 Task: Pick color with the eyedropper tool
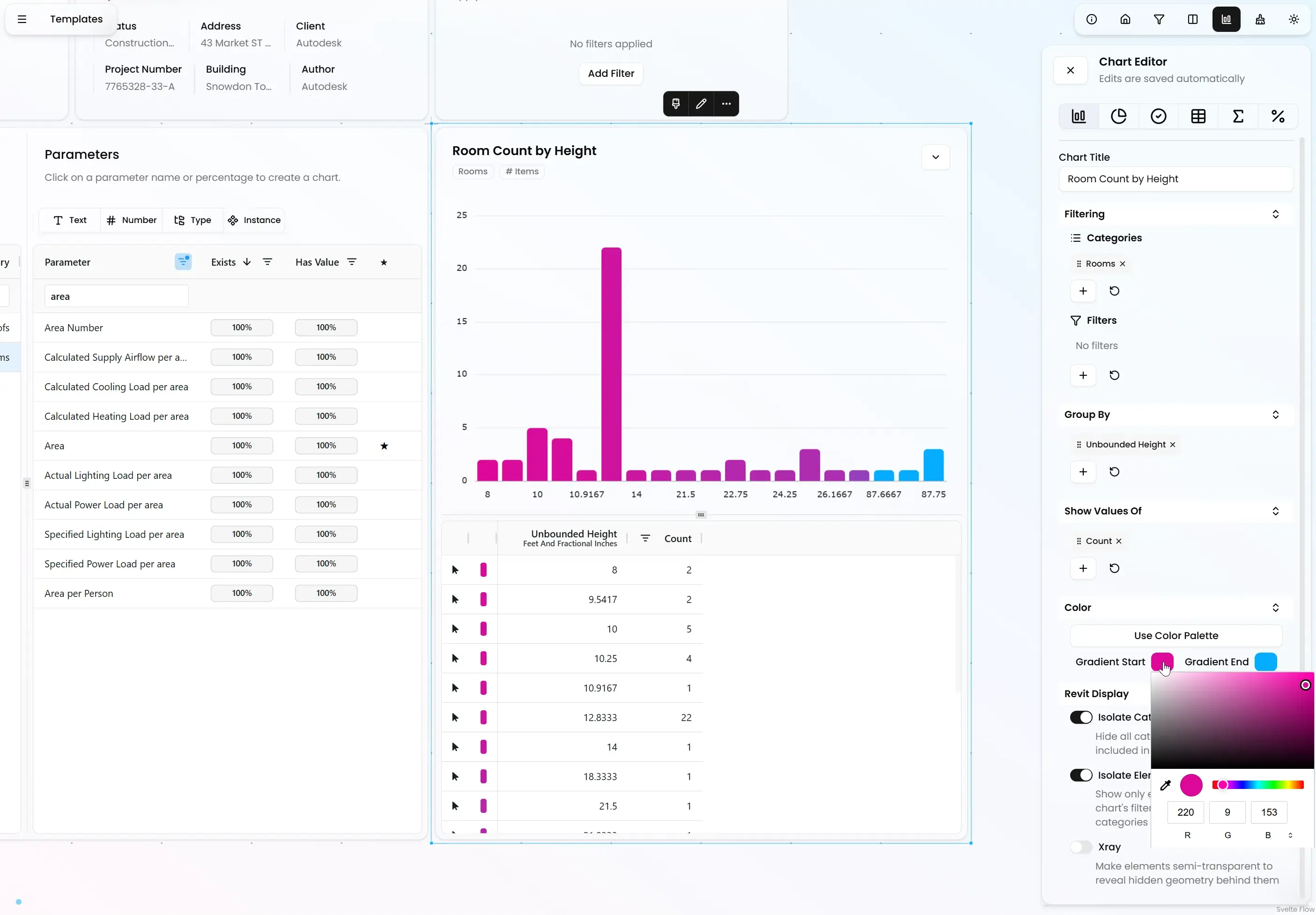pyautogui.click(x=1165, y=785)
